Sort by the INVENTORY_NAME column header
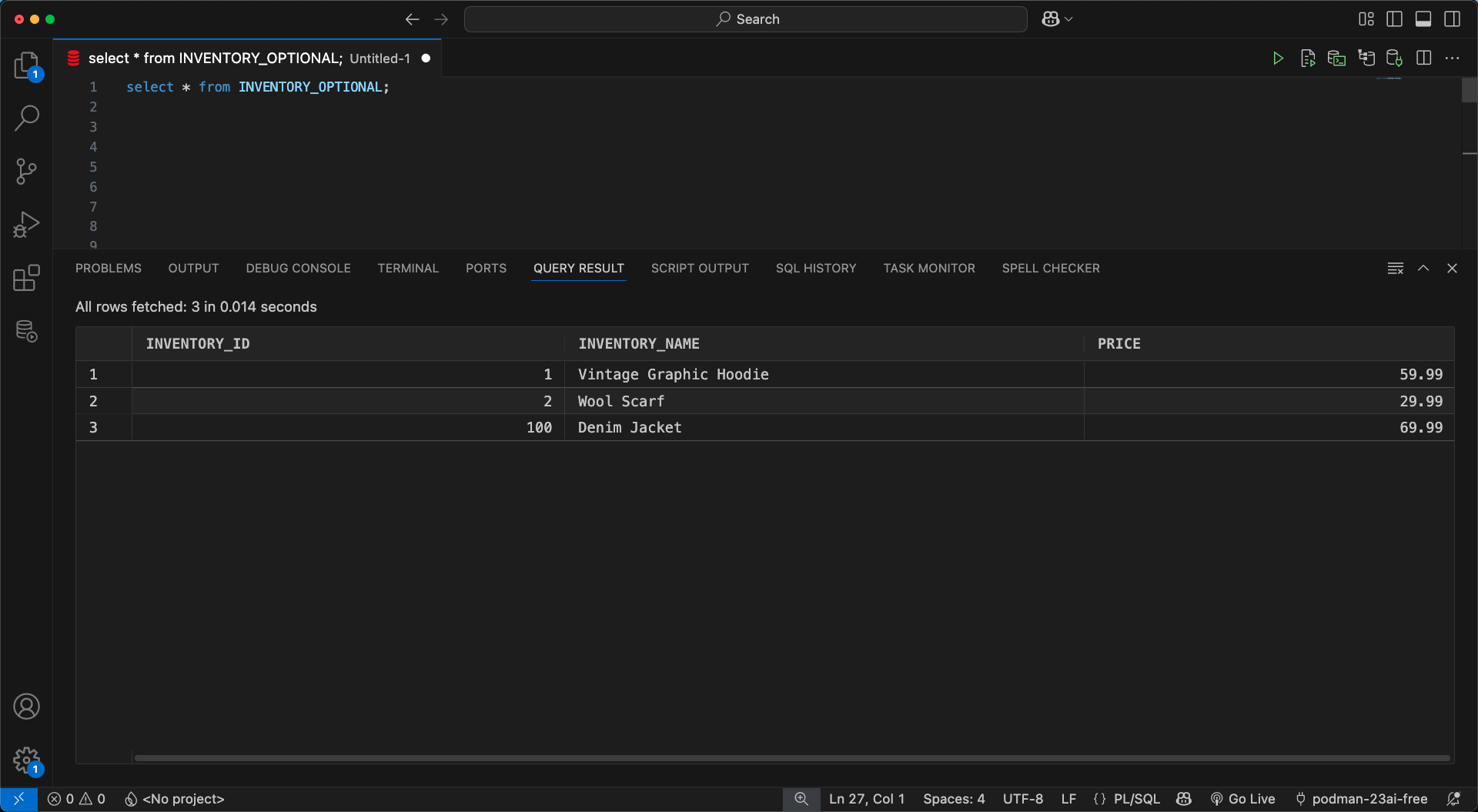This screenshot has height=812, width=1478. [824, 344]
